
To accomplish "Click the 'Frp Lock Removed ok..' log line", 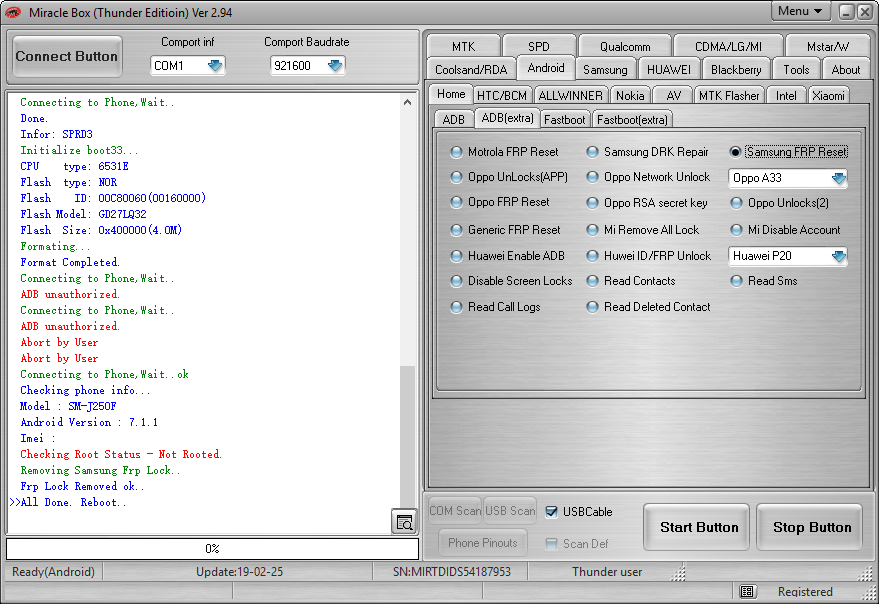I will 82,486.
